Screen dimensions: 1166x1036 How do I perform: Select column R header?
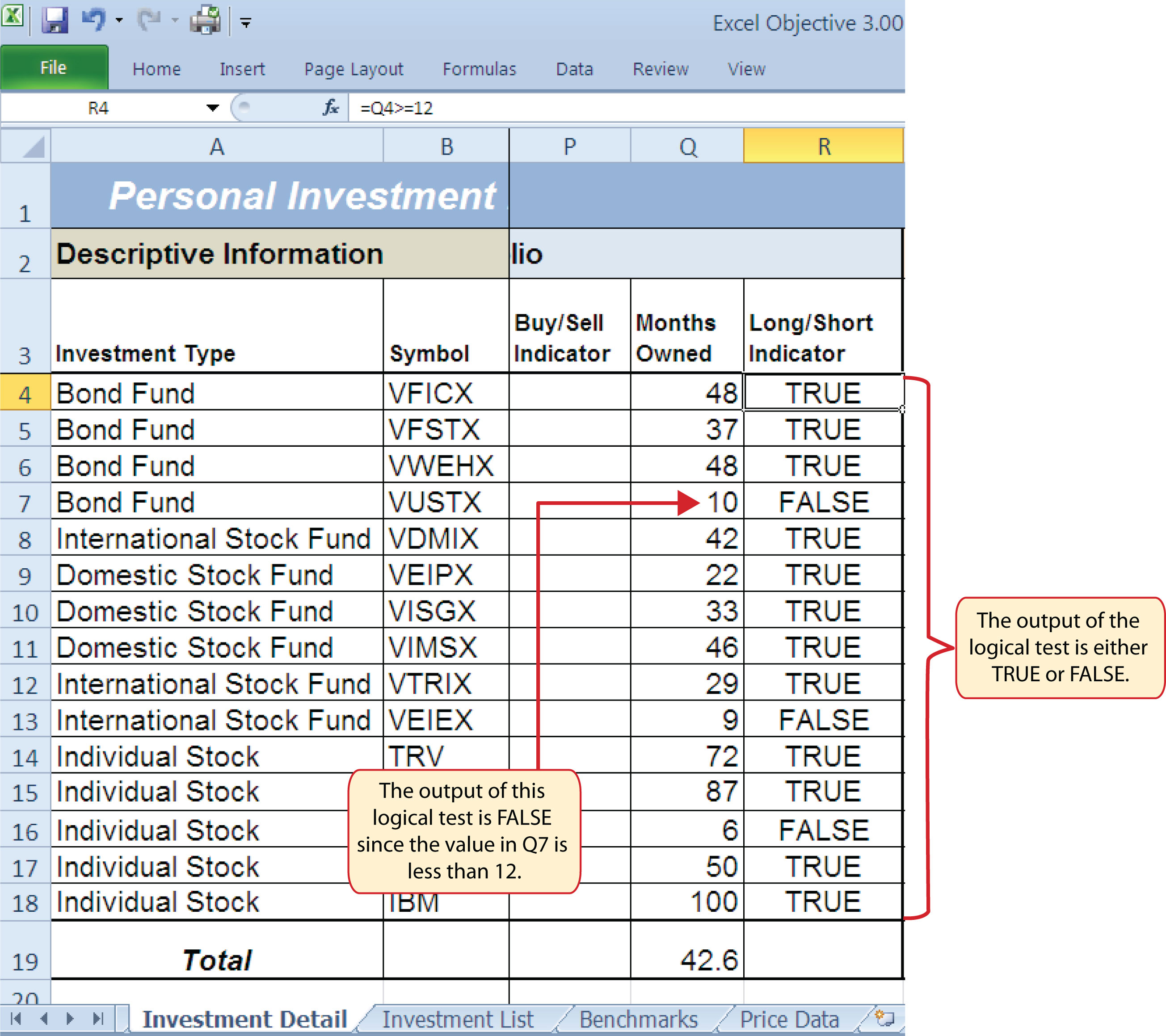(824, 146)
